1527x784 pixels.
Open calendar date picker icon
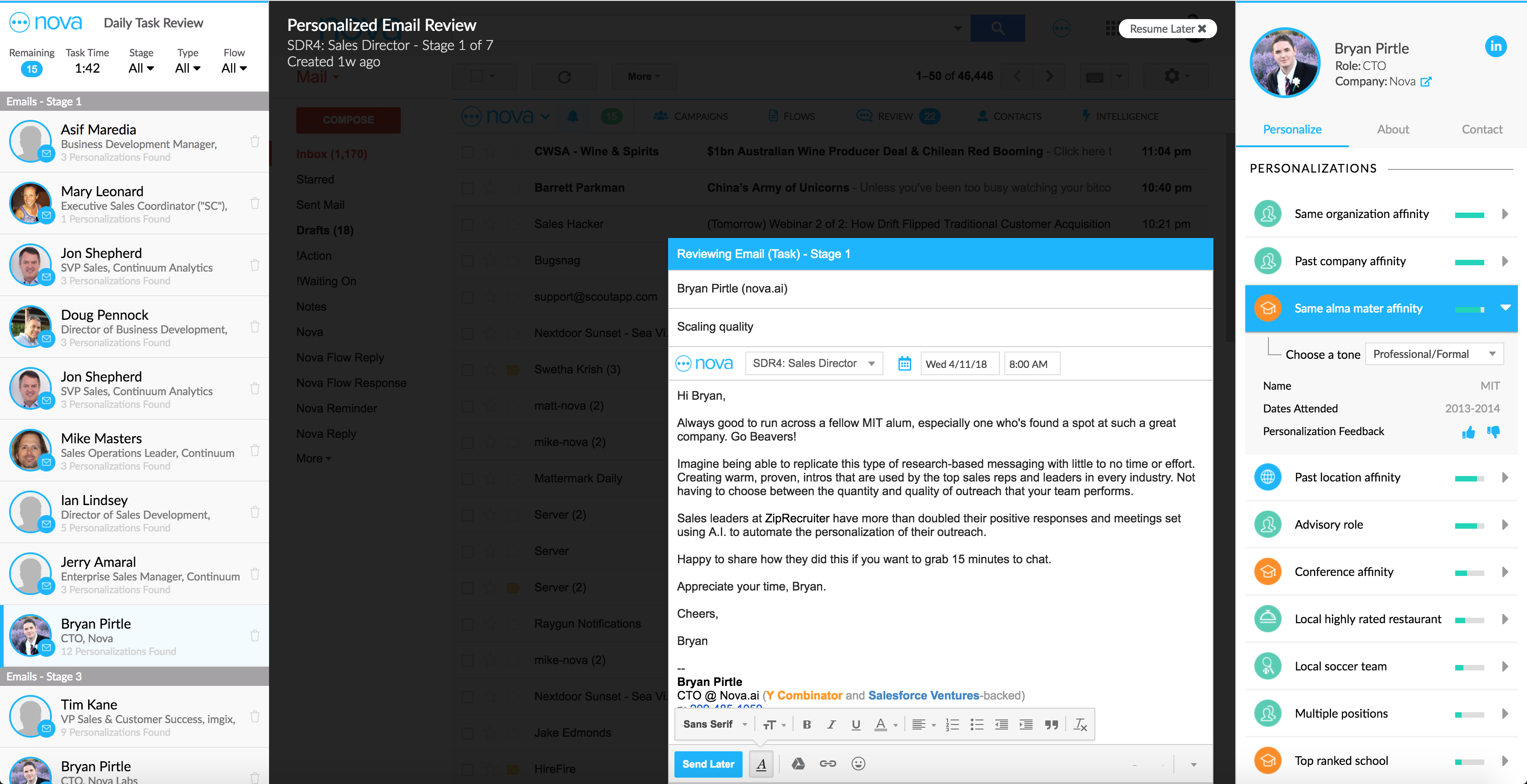click(x=904, y=364)
